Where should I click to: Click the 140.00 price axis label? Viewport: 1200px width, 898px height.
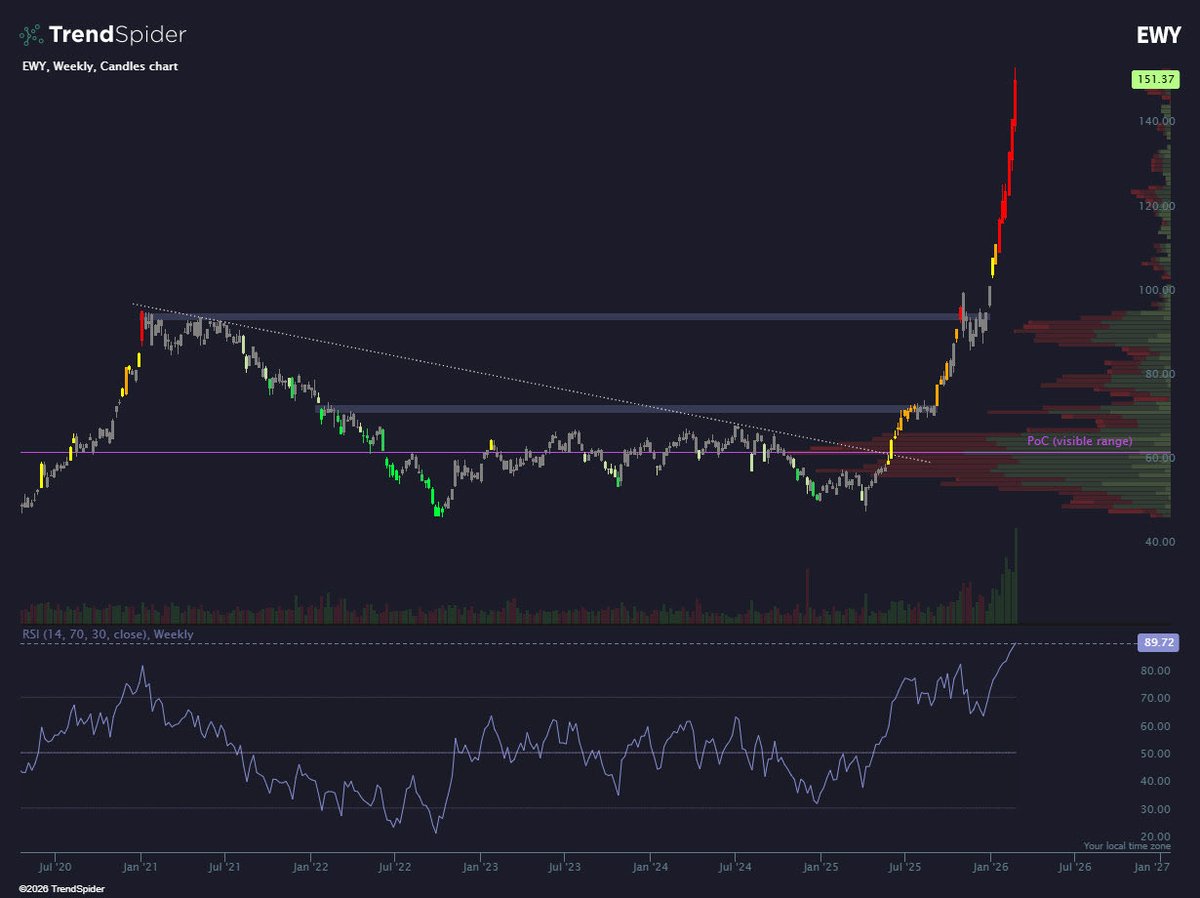(x=1158, y=121)
